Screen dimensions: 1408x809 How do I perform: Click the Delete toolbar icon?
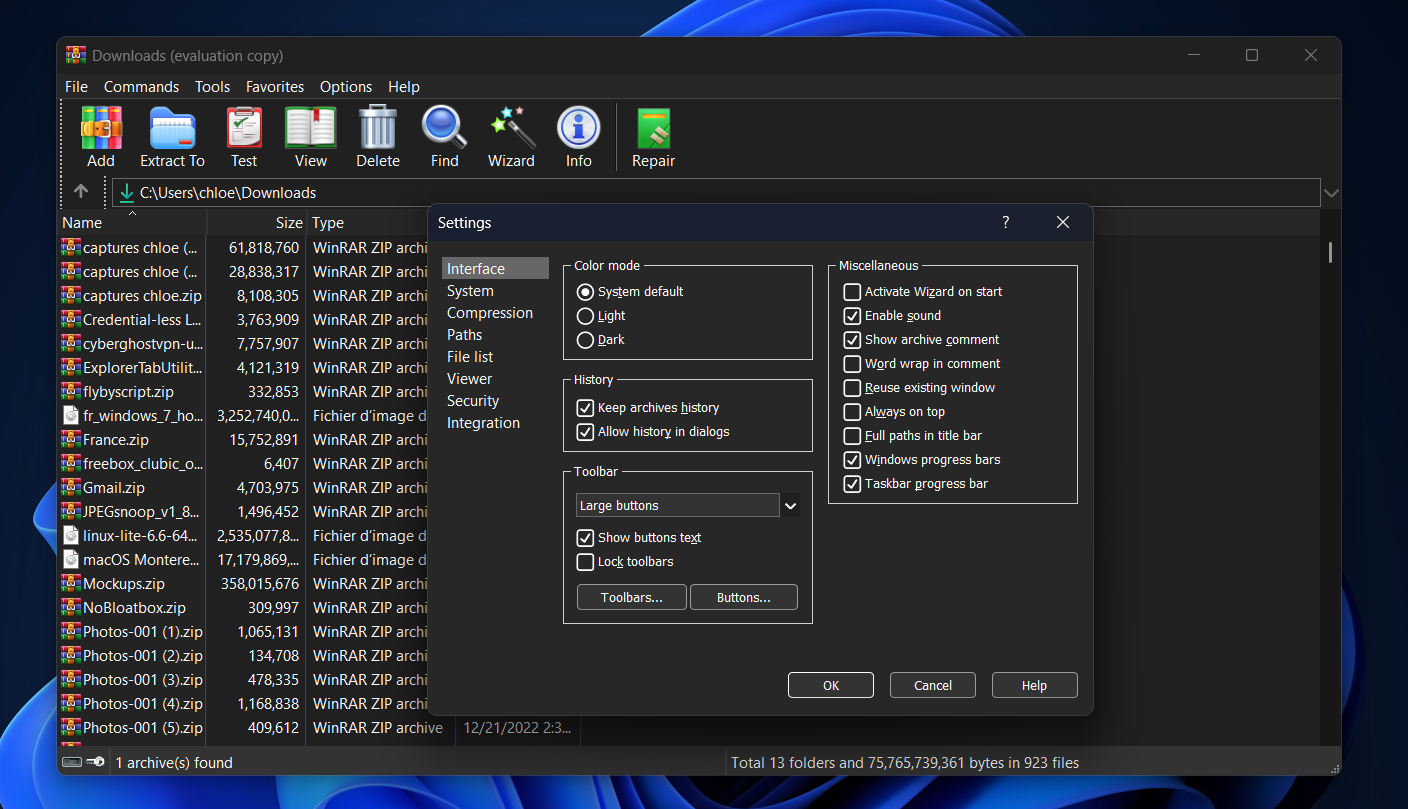point(377,135)
